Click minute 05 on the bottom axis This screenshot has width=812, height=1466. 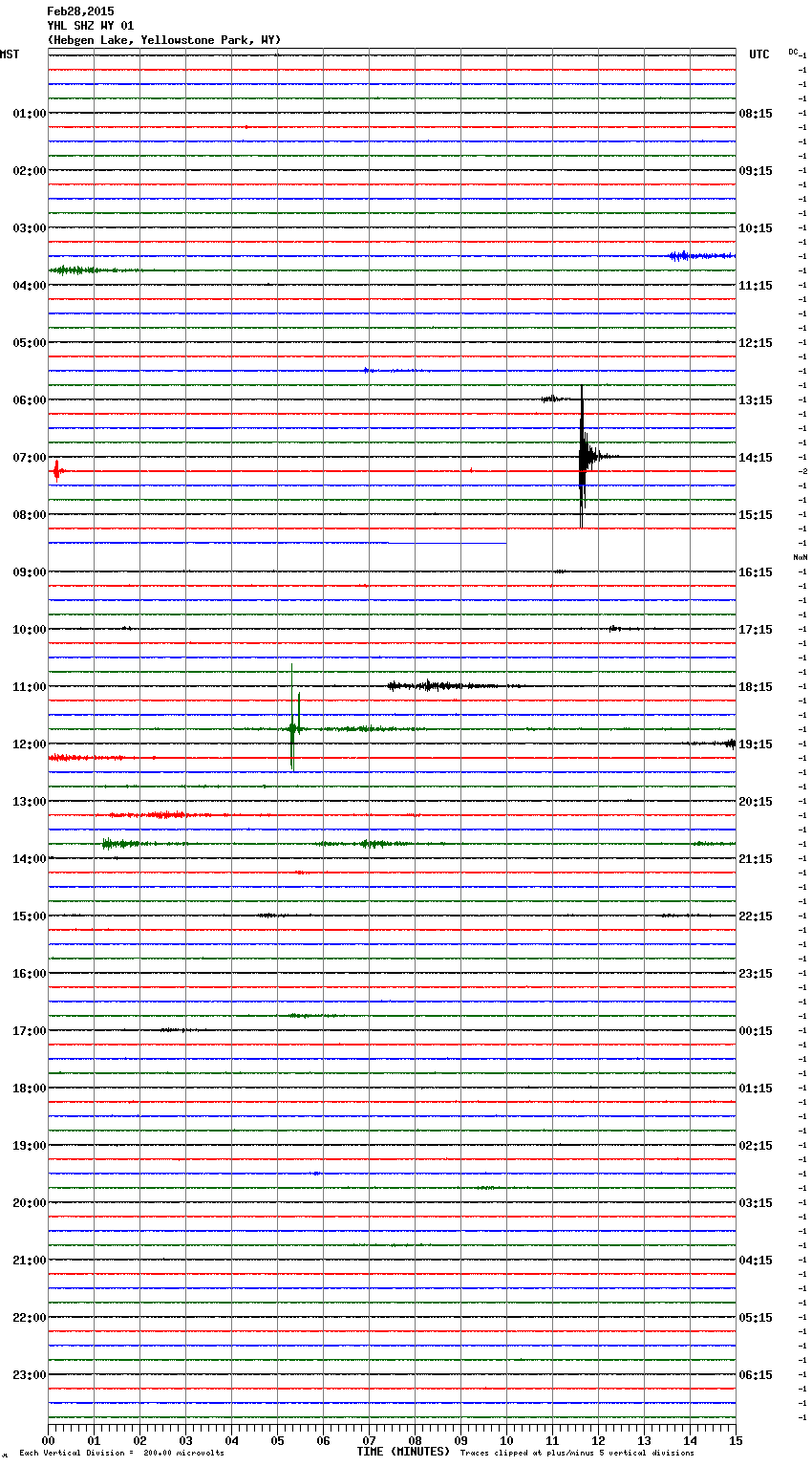[x=277, y=1440]
